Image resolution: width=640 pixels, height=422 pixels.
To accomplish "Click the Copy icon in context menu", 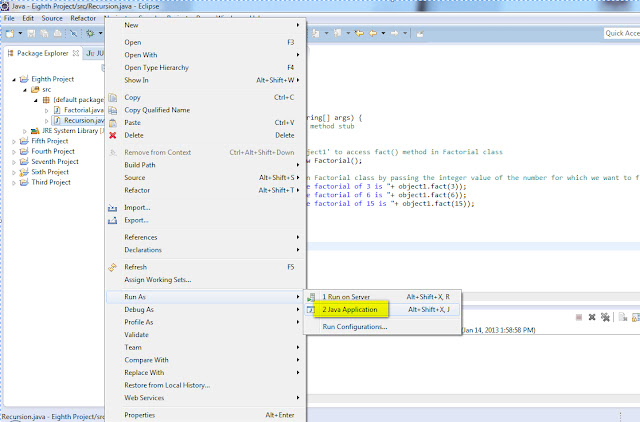I will click(x=113, y=98).
